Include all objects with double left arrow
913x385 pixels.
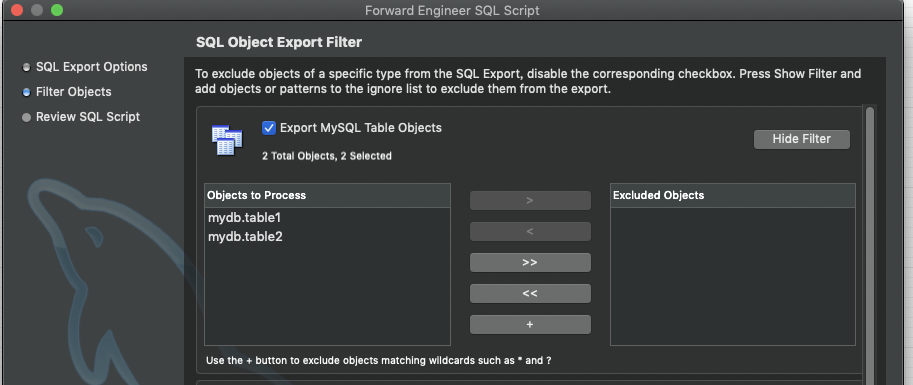[x=530, y=294]
